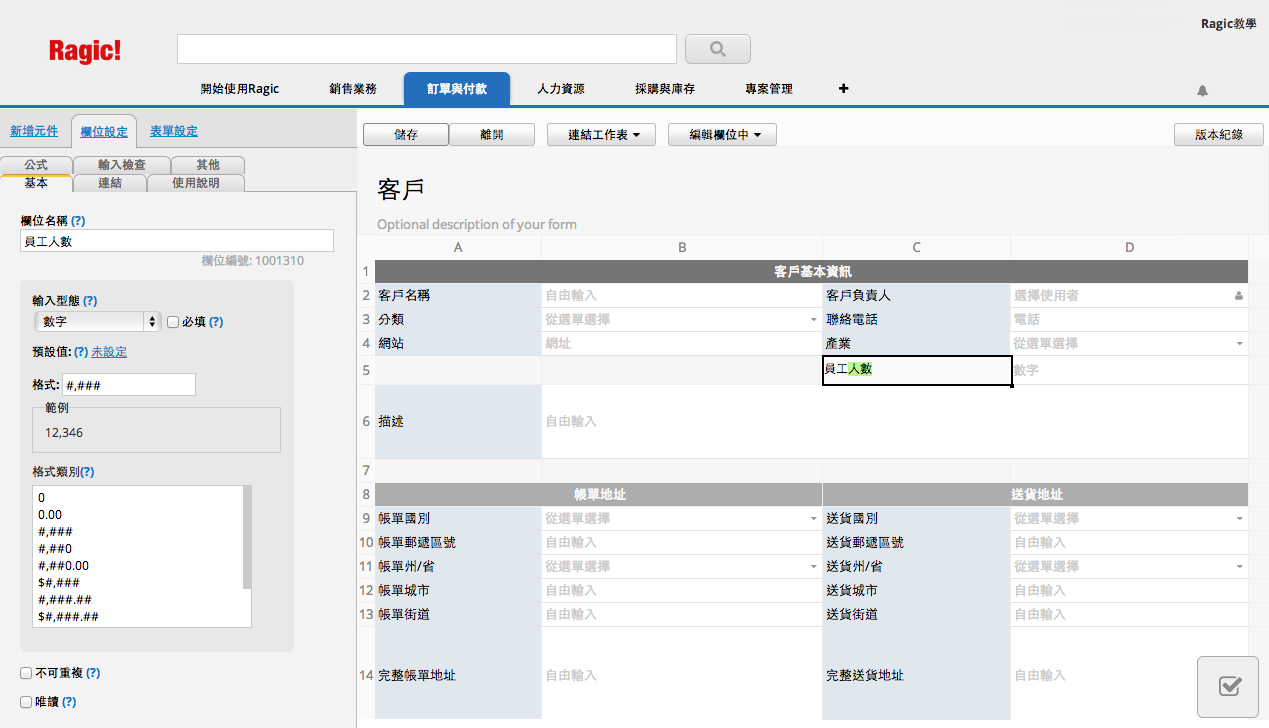
Task: Click the 離開 button
Action: 492,134
